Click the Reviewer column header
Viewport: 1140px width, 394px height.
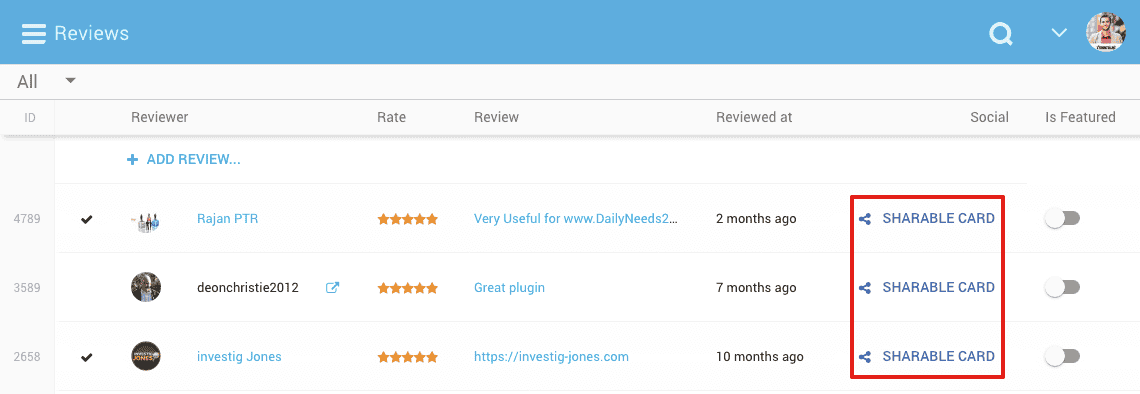(159, 117)
